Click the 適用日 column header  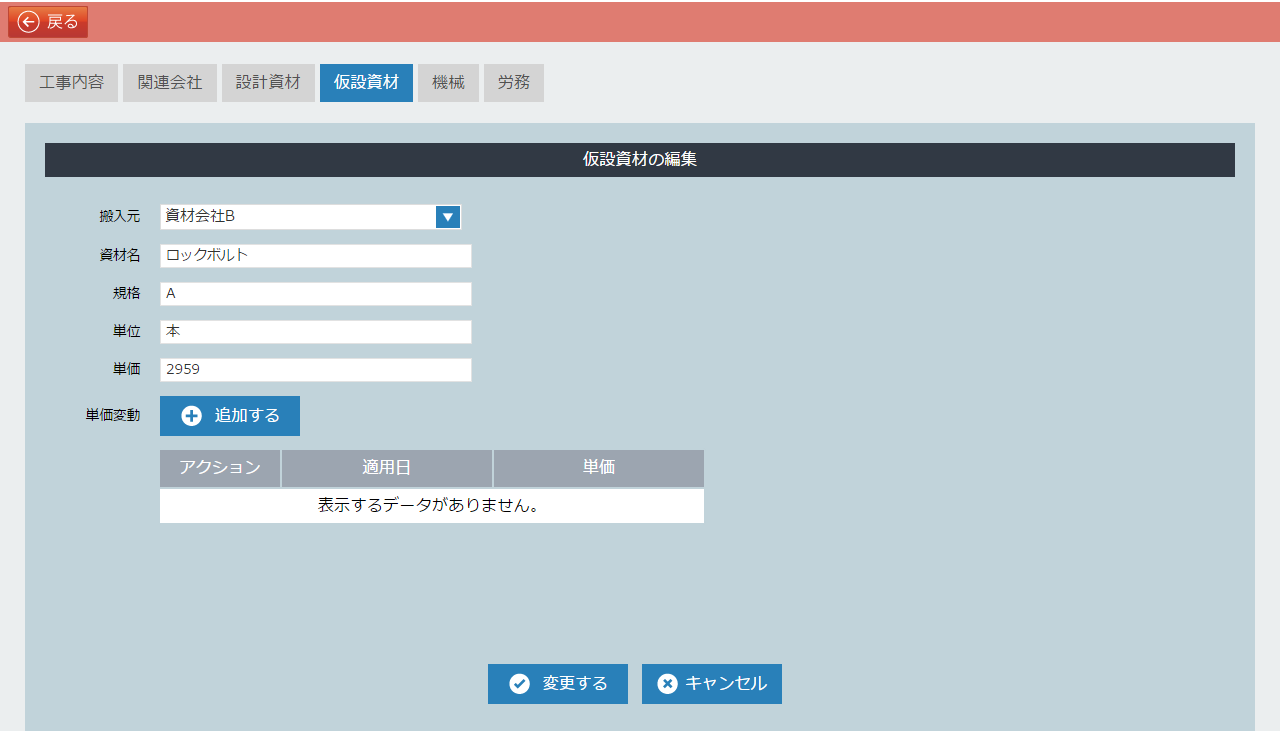click(x=387, y=468)
